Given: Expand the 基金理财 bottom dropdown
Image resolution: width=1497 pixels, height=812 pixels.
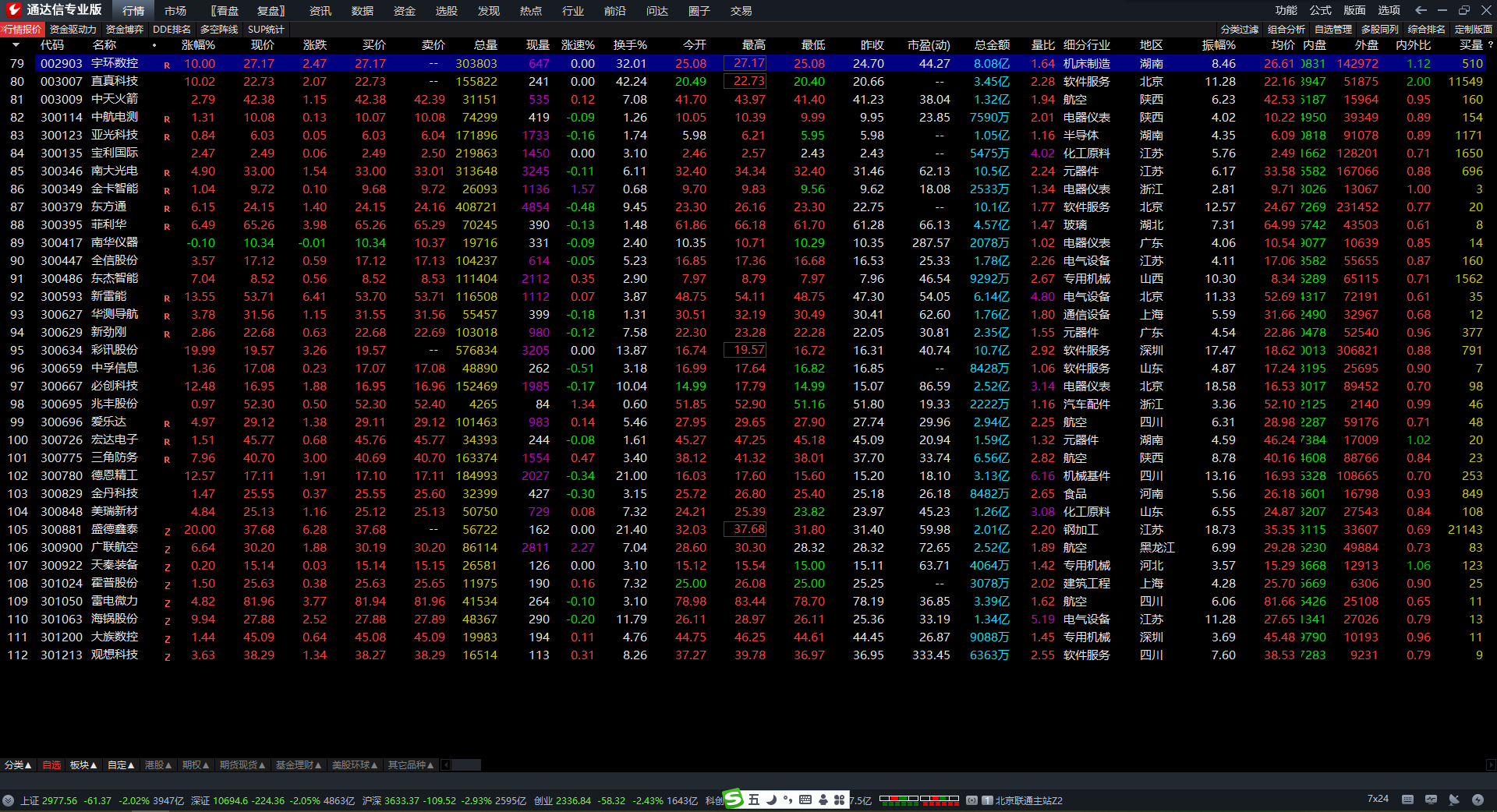Looking at the screenshot, I should coord(299,765).
